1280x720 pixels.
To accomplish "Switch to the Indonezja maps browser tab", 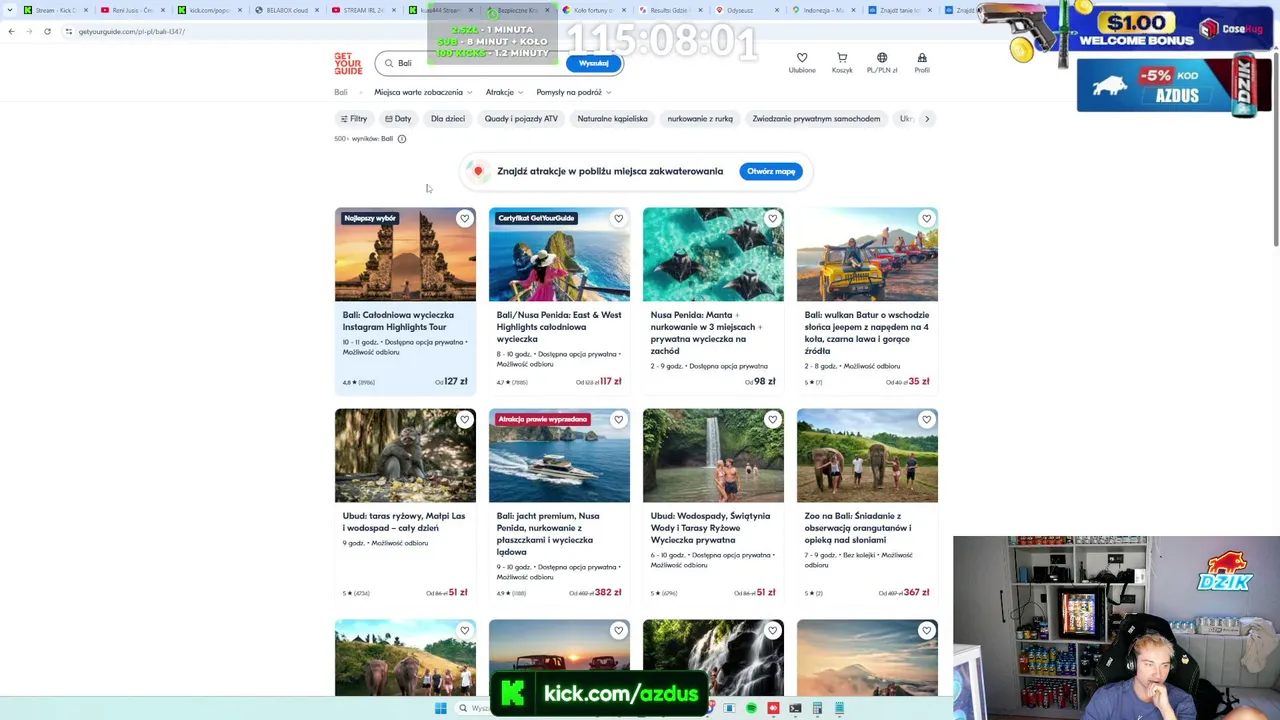I will coord(825,10).
